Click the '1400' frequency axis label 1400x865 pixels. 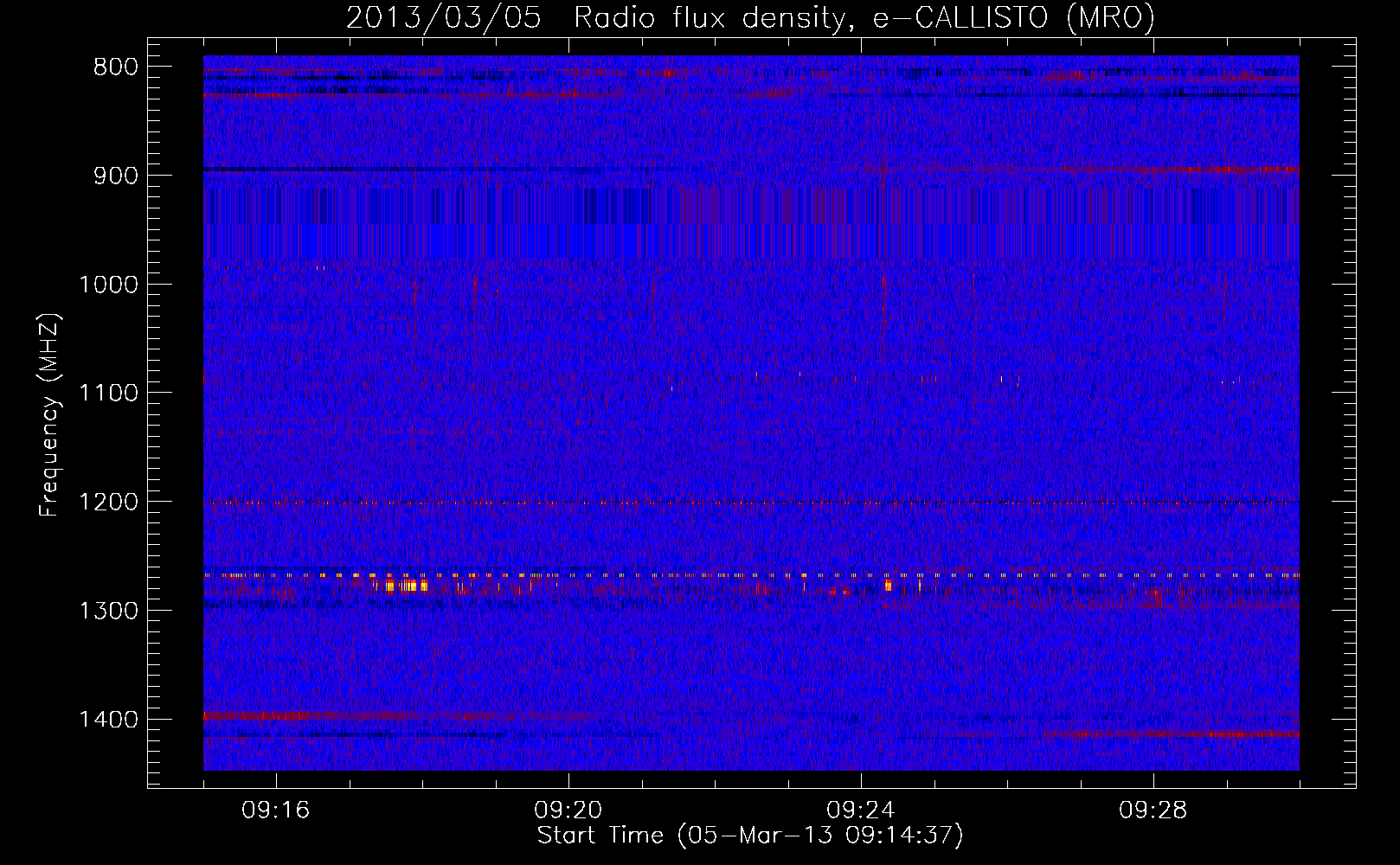click(108, 720)
